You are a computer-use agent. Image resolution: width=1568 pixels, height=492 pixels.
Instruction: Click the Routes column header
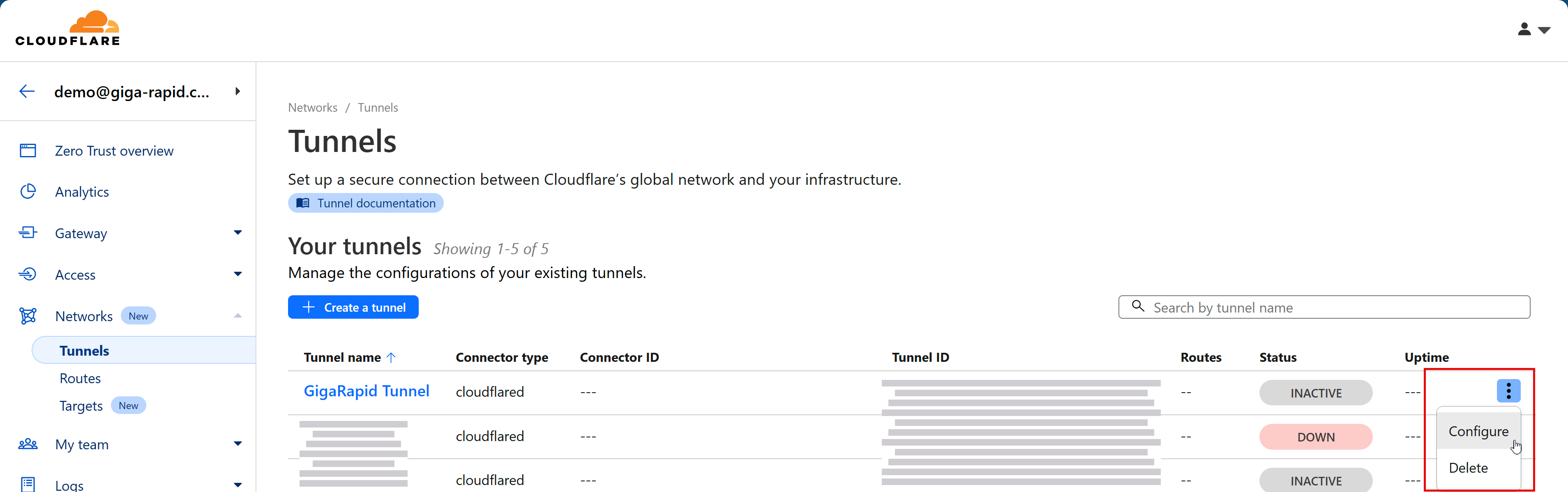tap(1201, 358)
